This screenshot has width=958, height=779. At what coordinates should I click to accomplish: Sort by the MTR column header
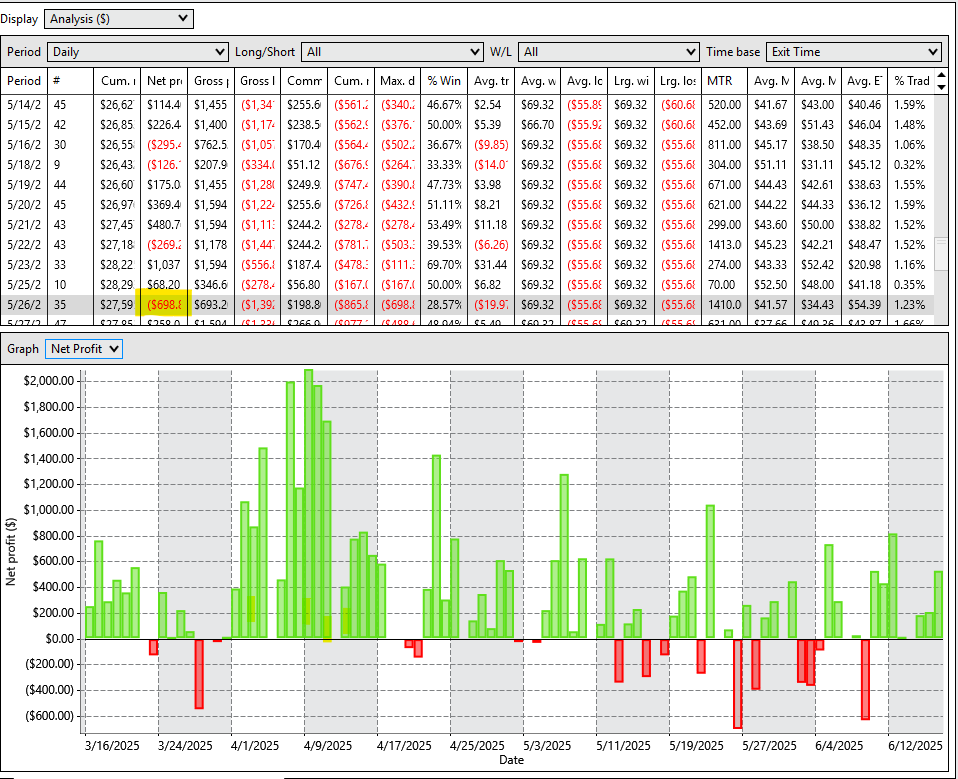coord(725,81)
